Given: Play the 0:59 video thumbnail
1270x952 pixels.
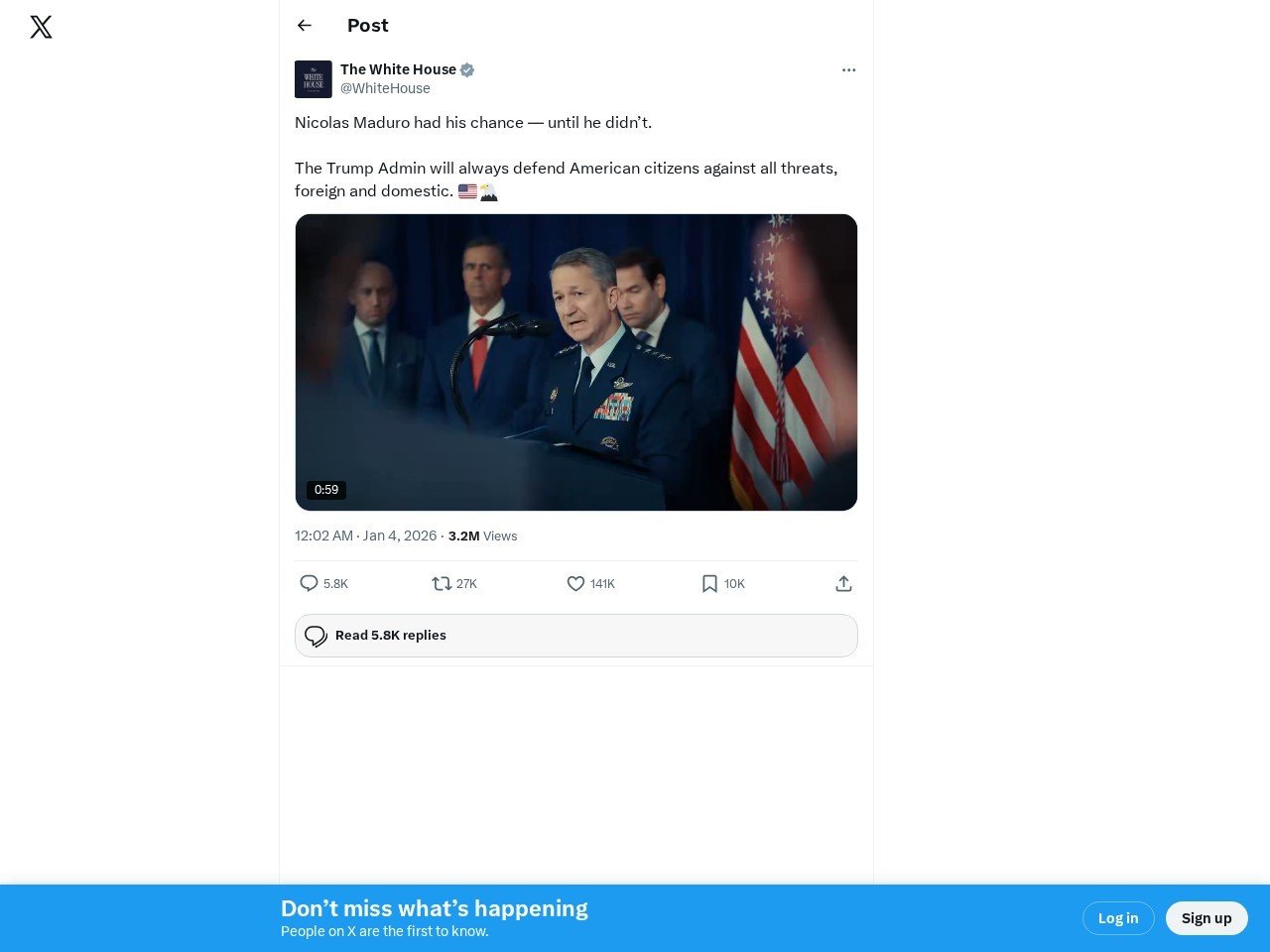Looking at the screenshot, I should click(576, 362).
